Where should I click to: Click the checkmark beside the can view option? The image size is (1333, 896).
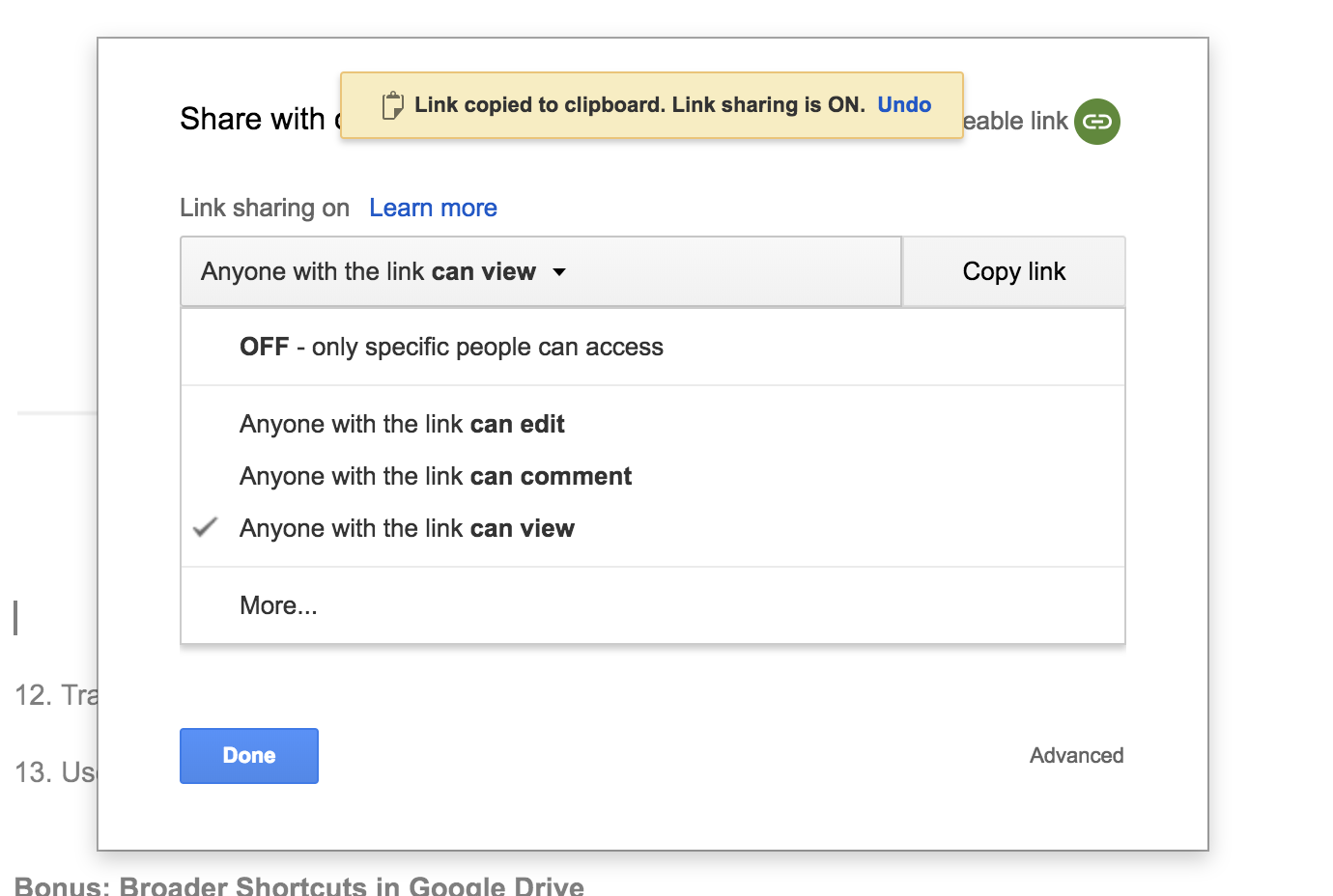206,528
